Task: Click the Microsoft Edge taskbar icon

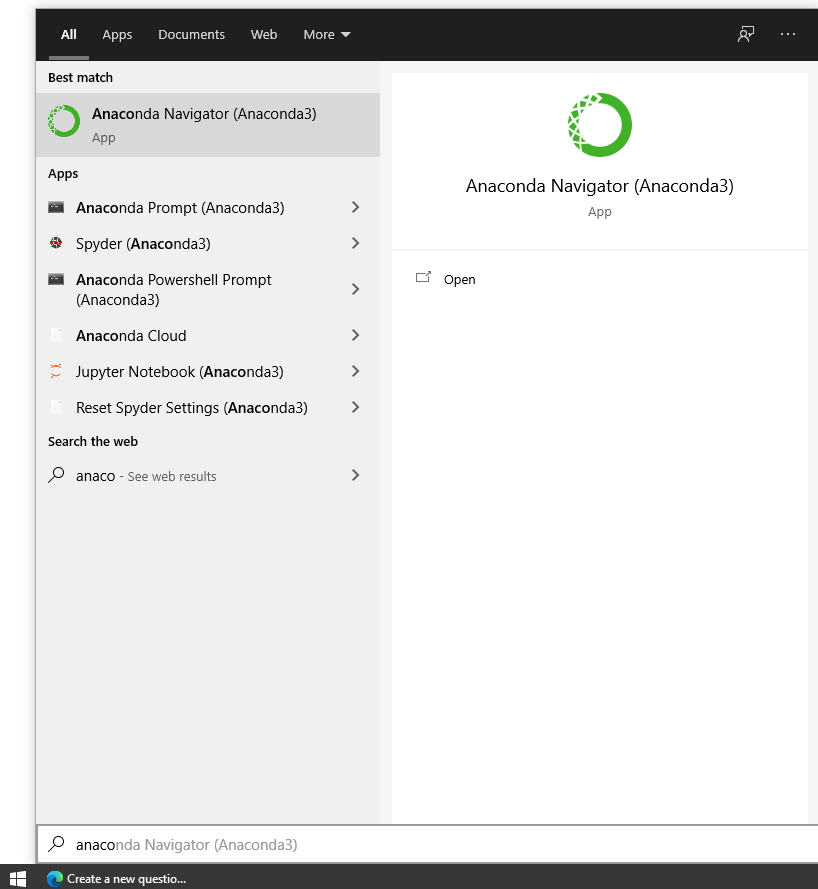Action: click(55, 879)
